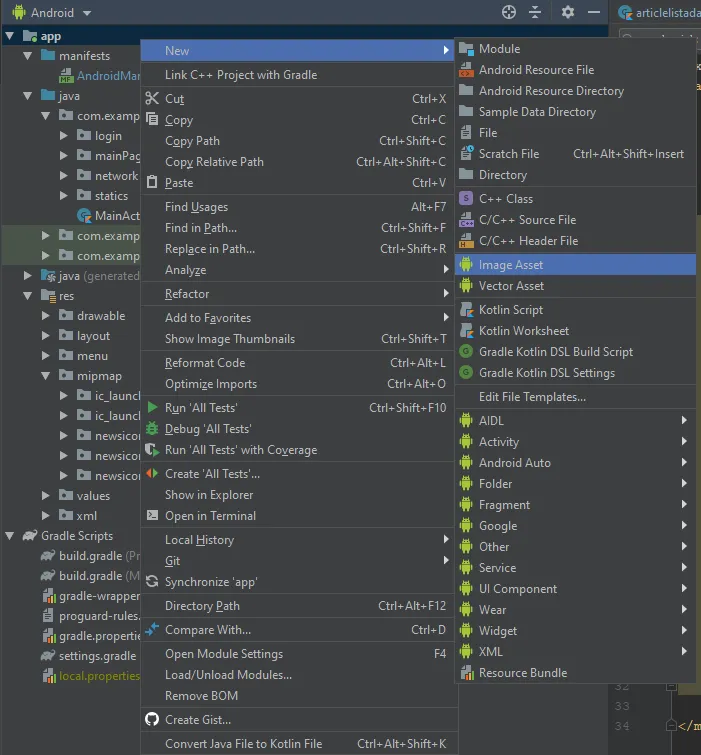
Task: Select Widget in New submenu
Action: click(x=575, y=630)
